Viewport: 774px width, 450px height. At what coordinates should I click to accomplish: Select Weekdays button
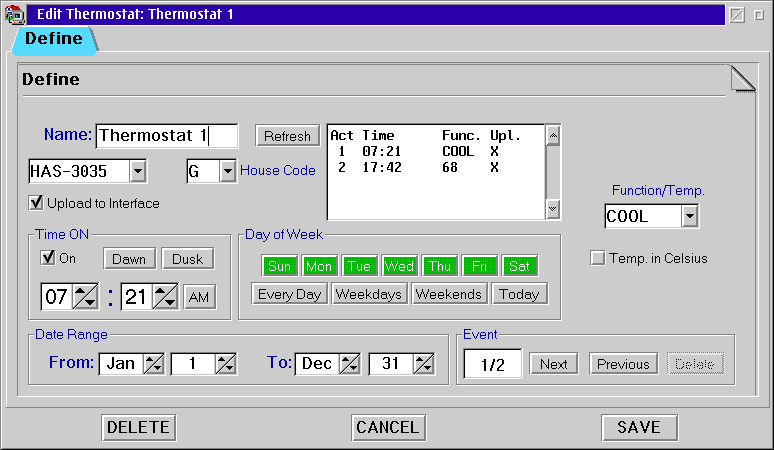tap(369, 294)
